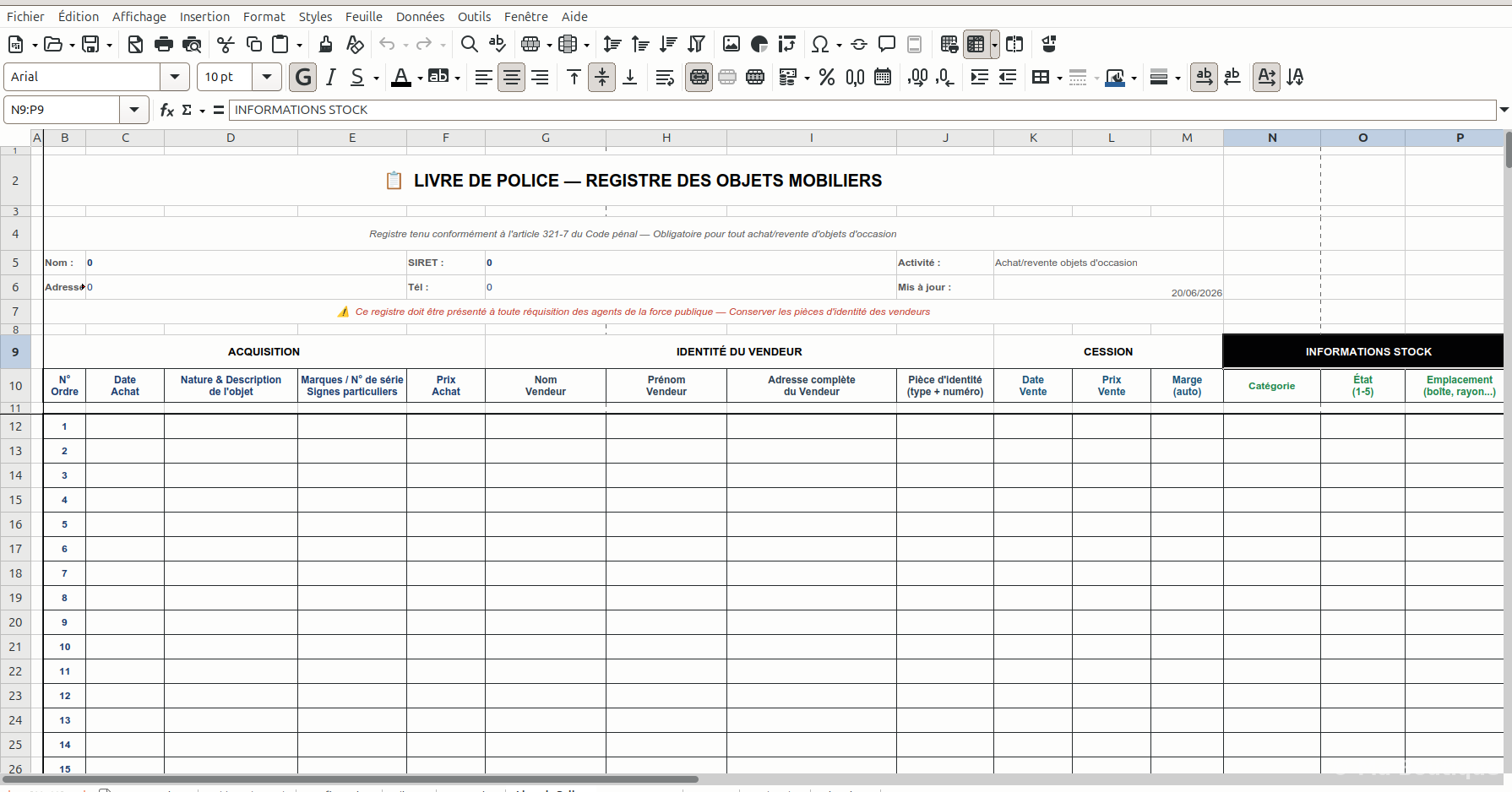Select column N header
The image size is (1512, 792).
1272,138
